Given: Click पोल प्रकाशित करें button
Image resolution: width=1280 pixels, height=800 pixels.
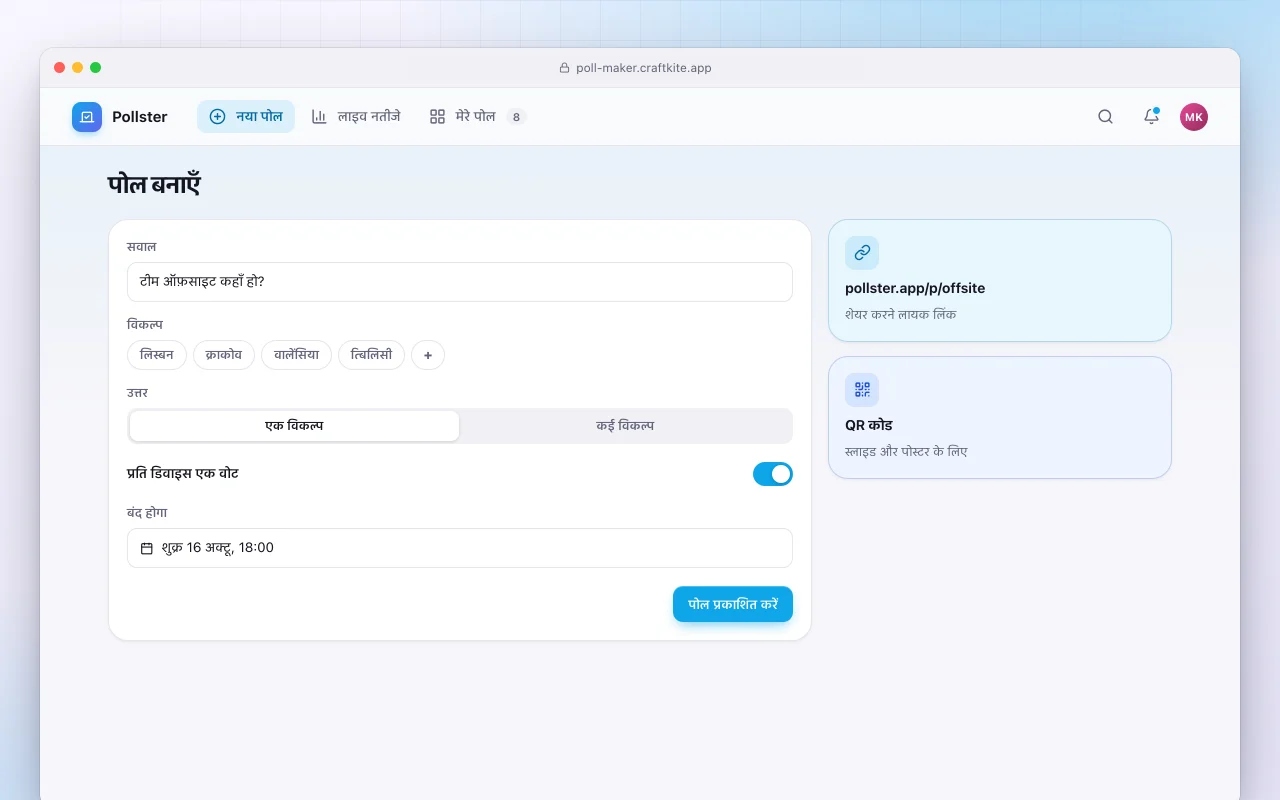Looking at the screenshot, I should point(733,604).
